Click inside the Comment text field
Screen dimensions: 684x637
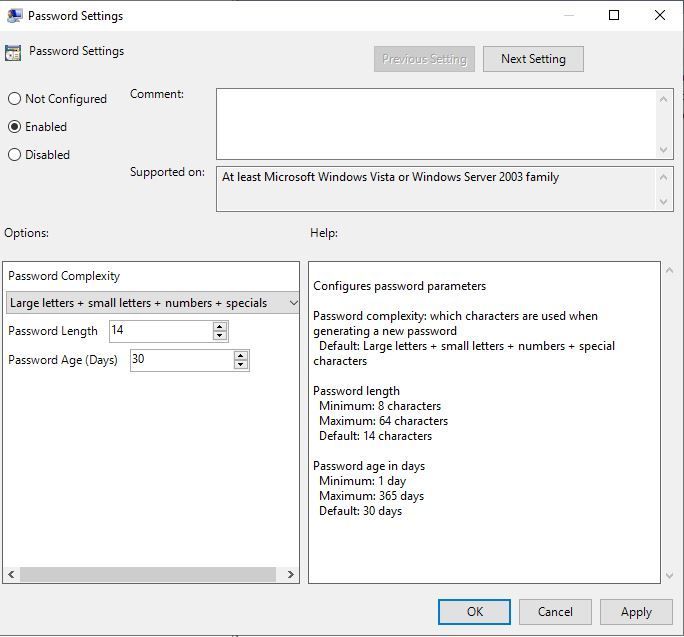(437, 124)
